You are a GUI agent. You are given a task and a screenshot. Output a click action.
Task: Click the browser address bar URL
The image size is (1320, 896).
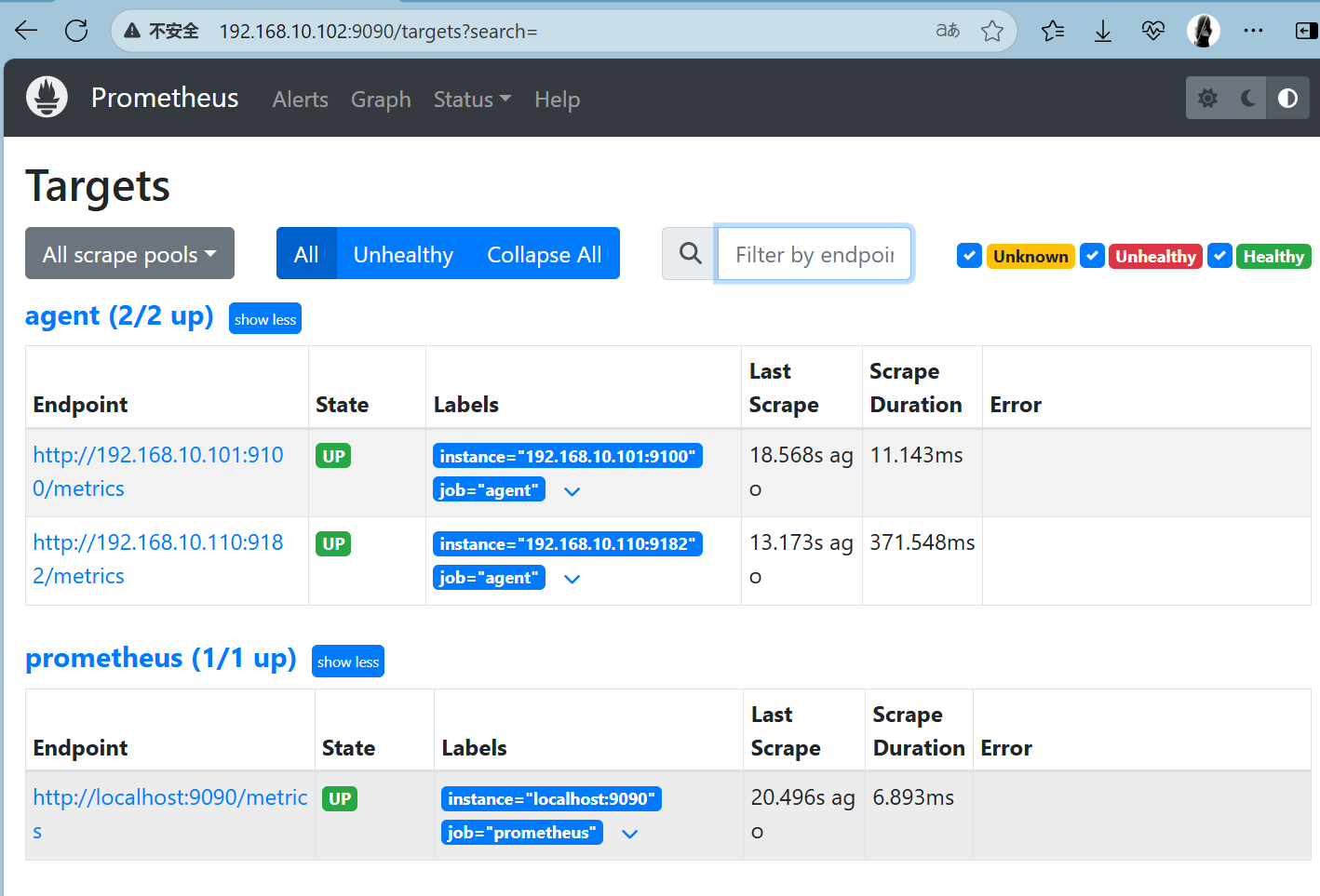(378, 31)
